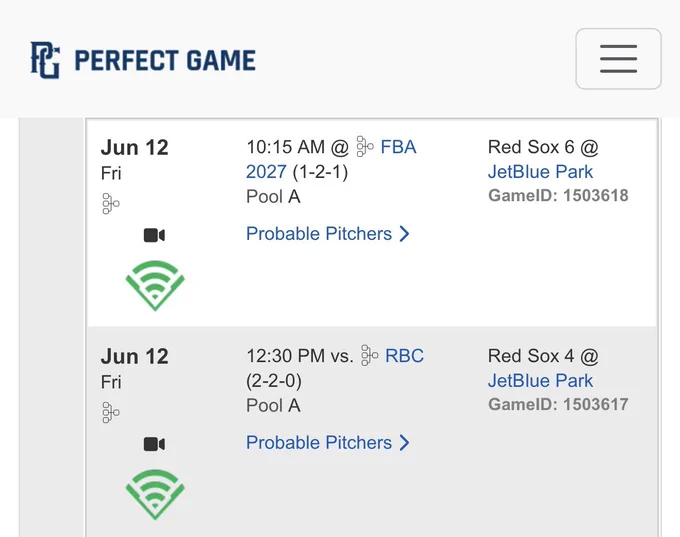
Task: Click bracket icon under Fri in first game
Action: 111,204
